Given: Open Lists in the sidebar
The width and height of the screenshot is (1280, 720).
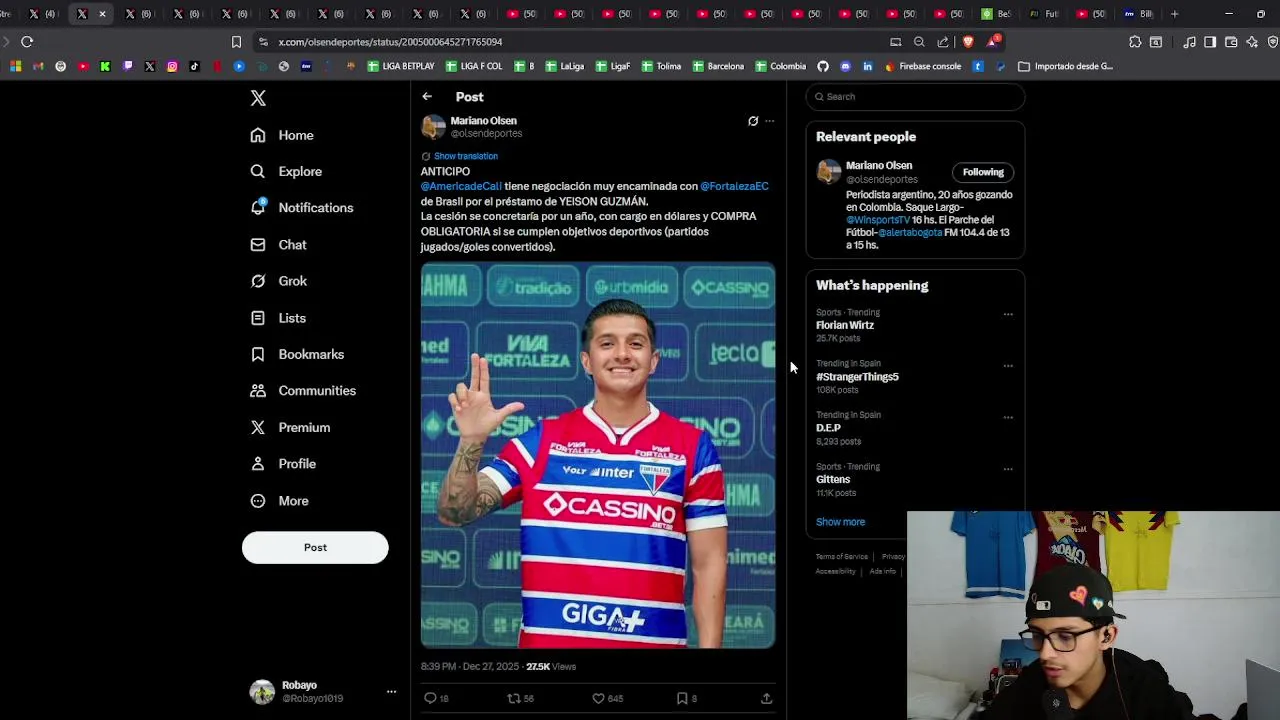Looking at the screenshot, I should [279, 318].
